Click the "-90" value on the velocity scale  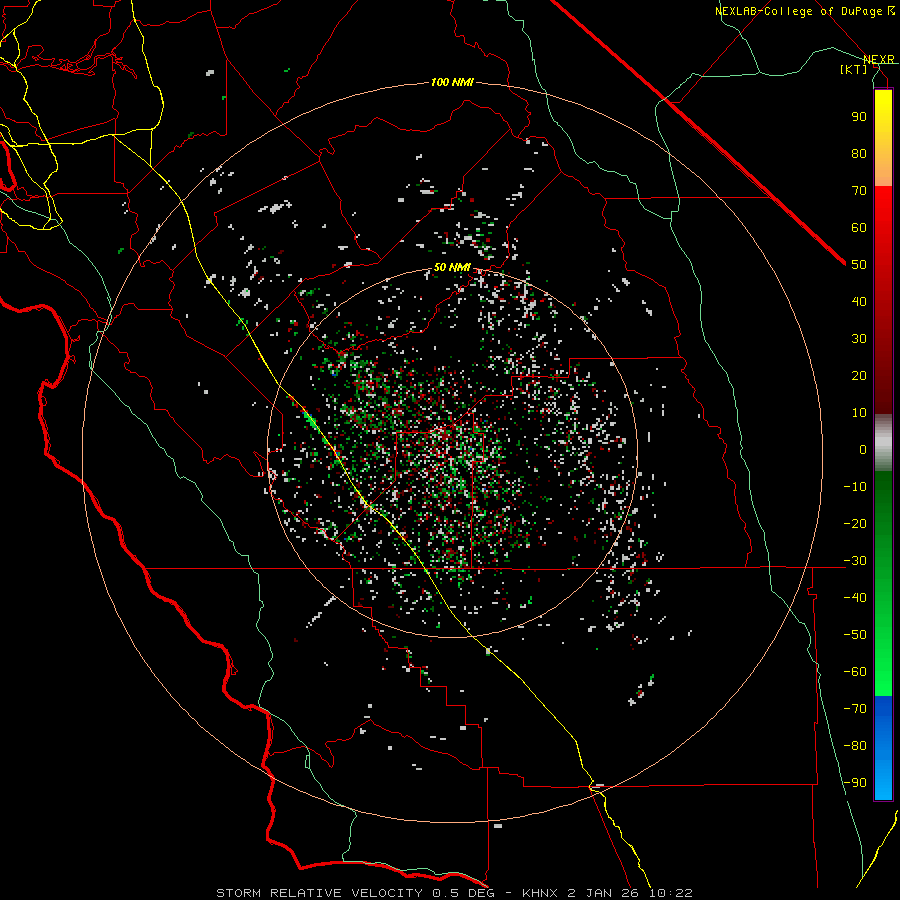(855, 783)
